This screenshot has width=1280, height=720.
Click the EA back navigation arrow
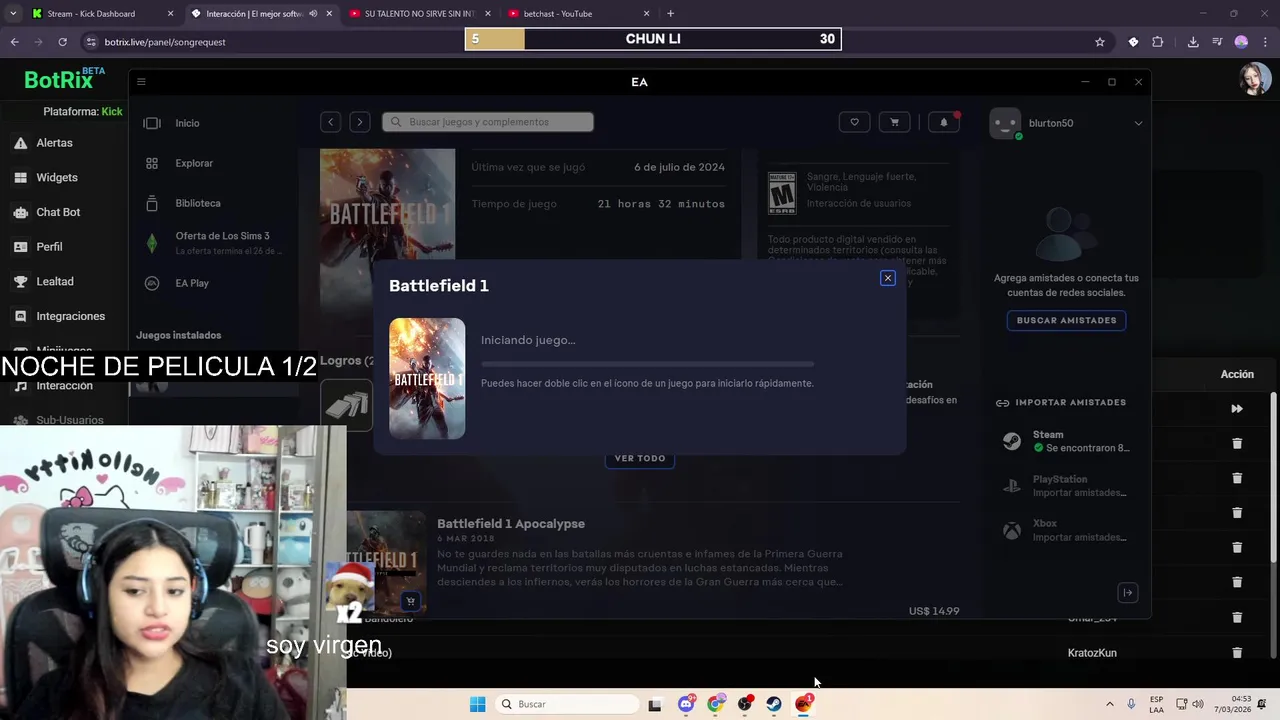pyautogui.click(x=330, y=122)
